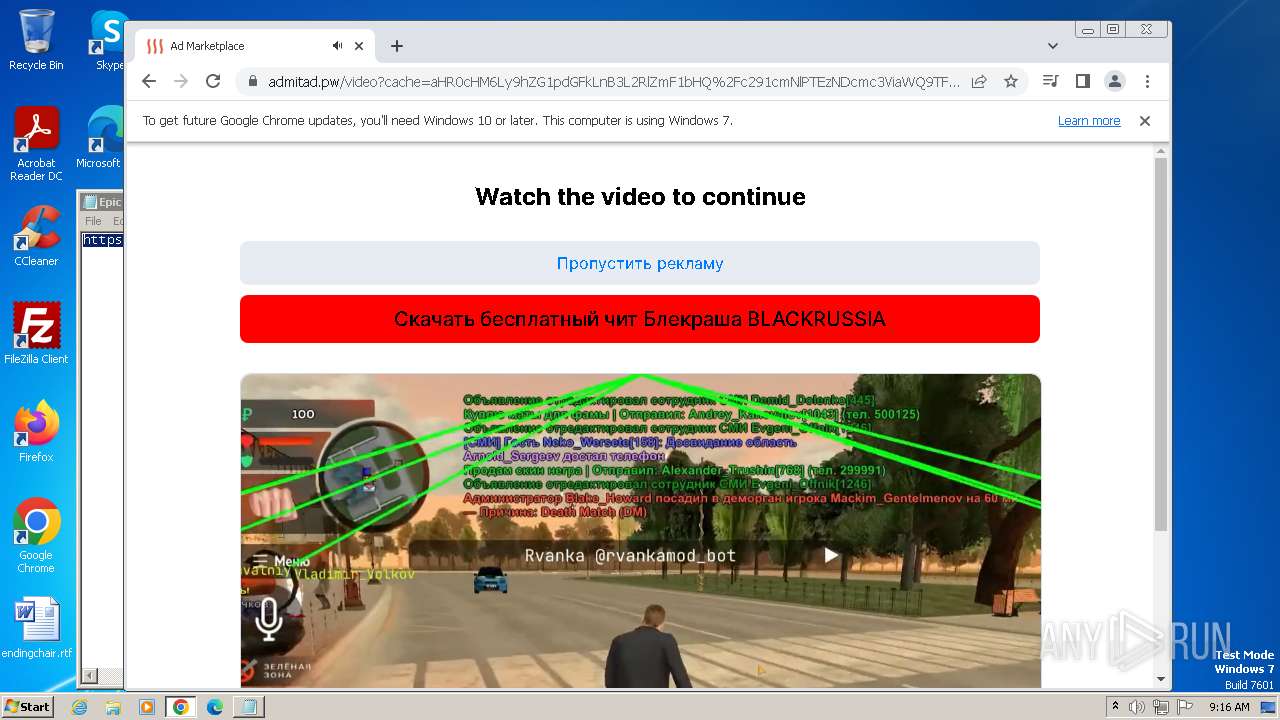Follow the Learn more link
1280x720 pixels.
pyautogui.click(x=1089, y=120)
